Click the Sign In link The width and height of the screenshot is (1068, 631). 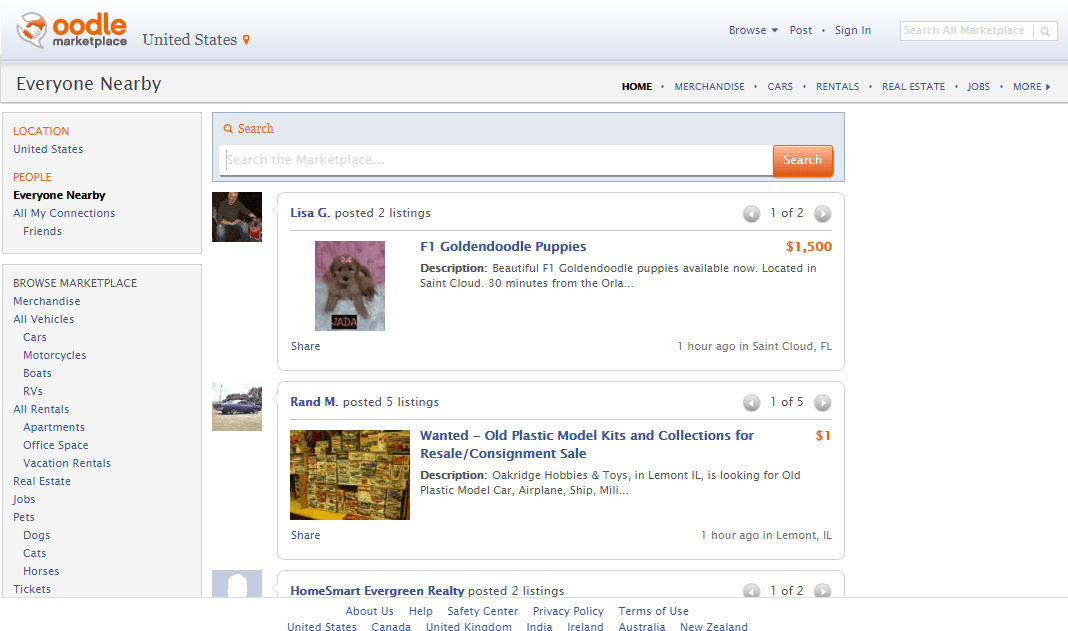click(x=853, y=30)
